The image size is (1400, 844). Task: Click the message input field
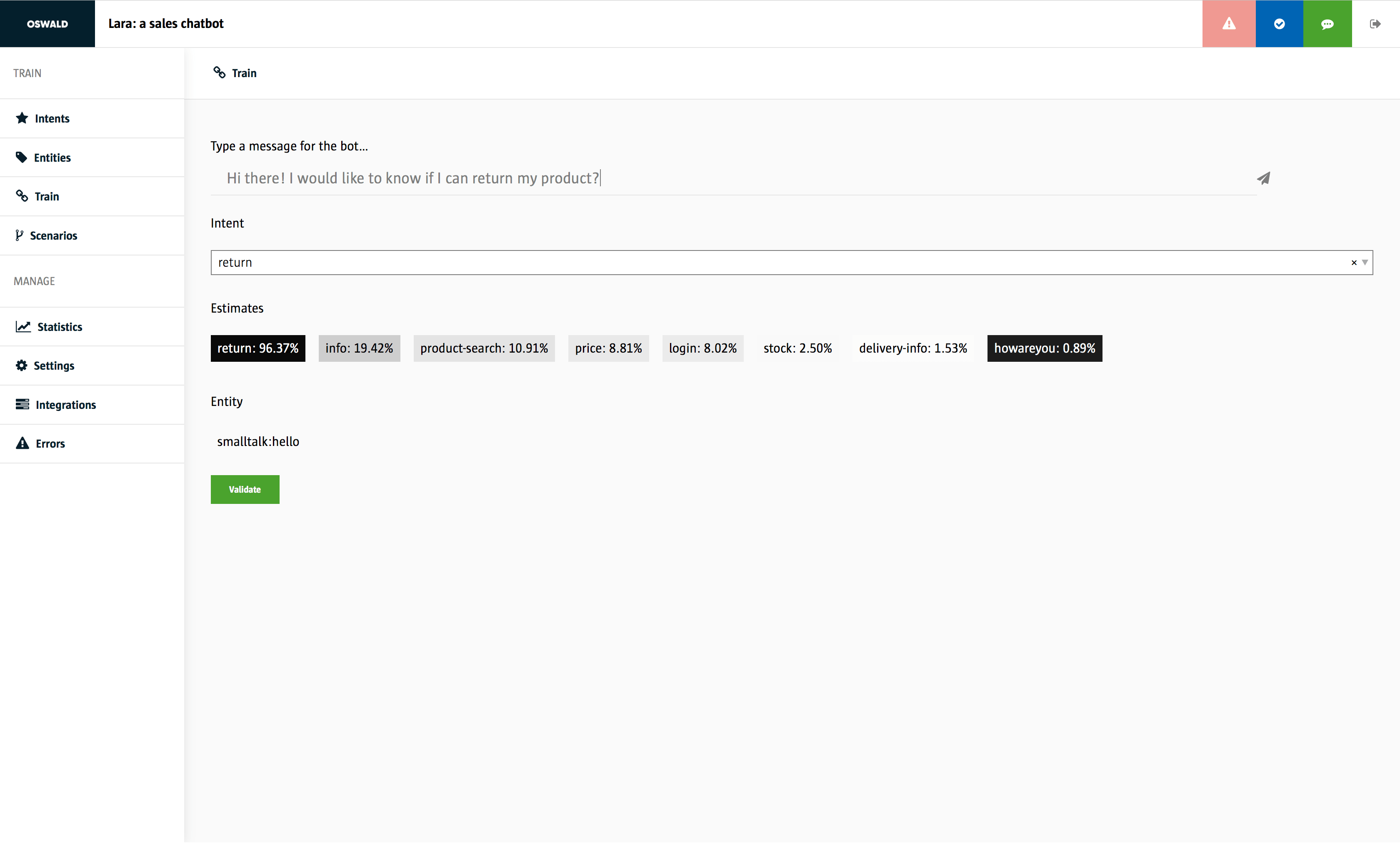tap(682, 178)
